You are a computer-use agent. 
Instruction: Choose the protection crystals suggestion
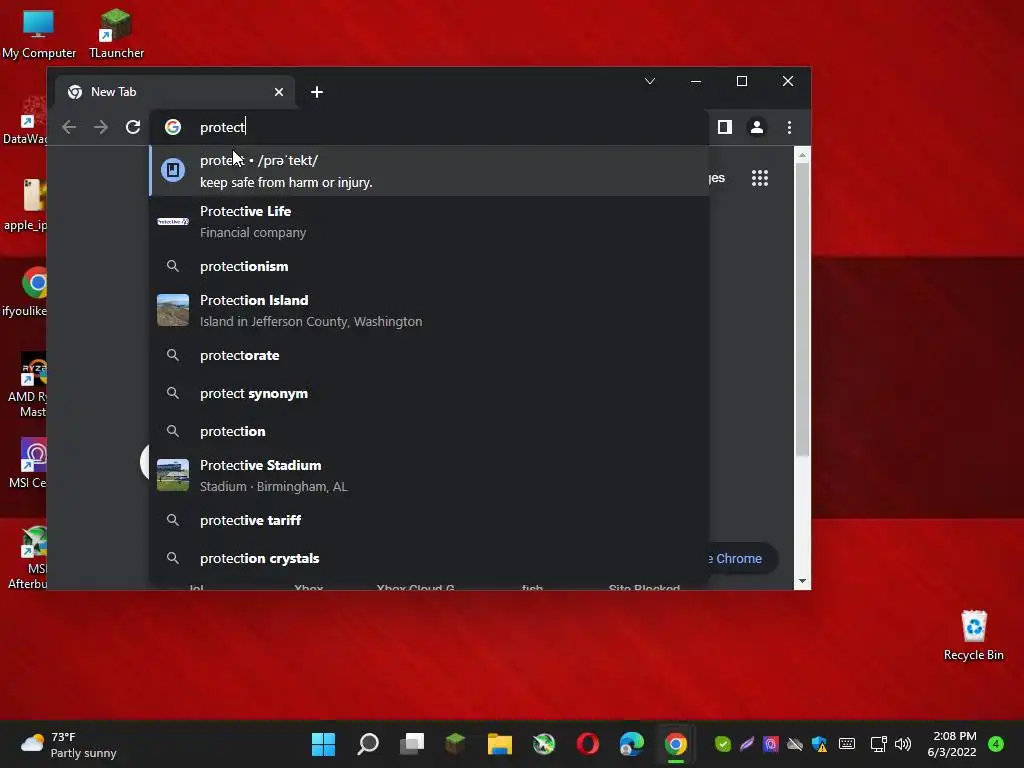tap(429, 558)
